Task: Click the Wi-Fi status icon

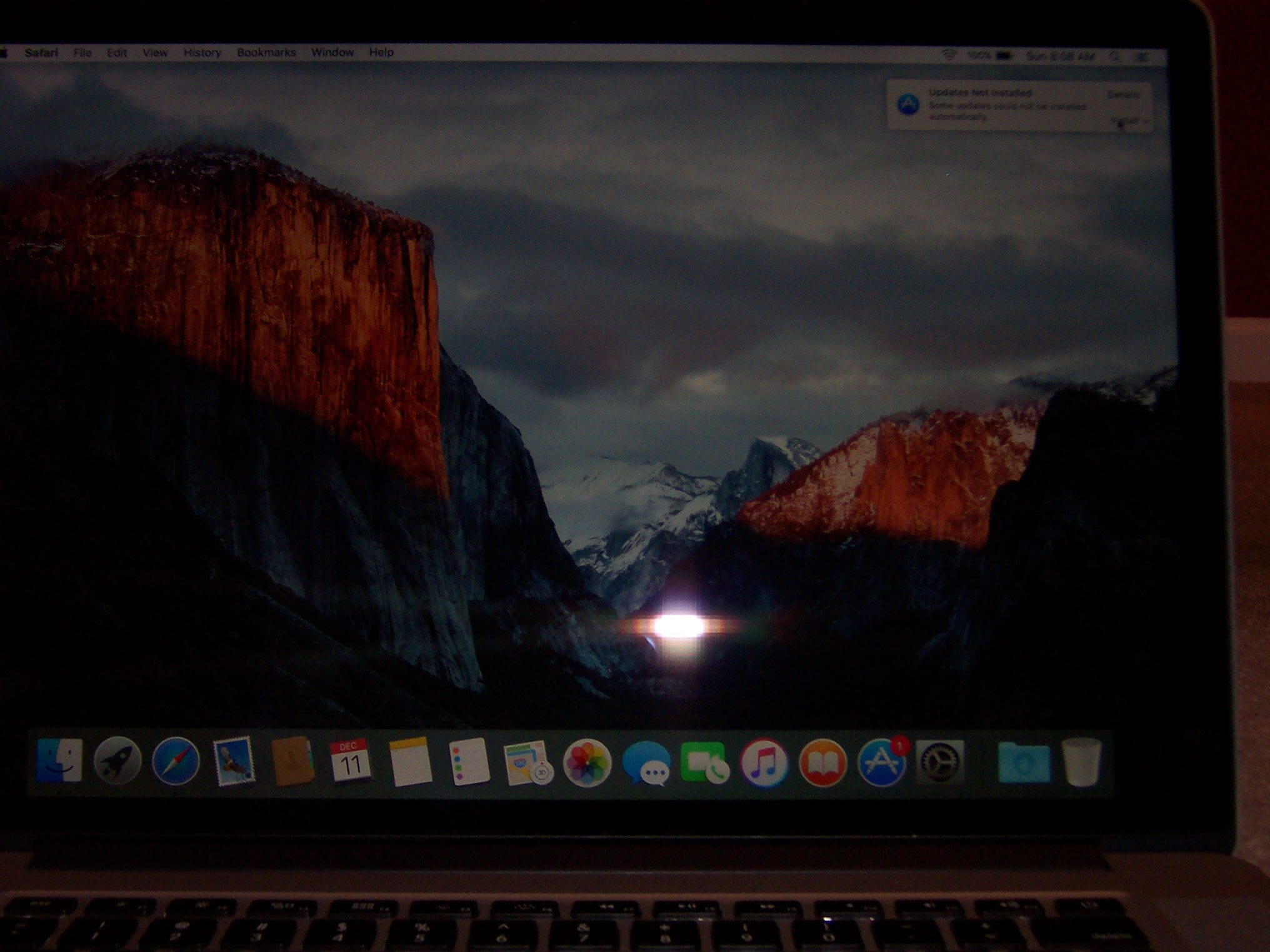Action: [x=949, y=55]
